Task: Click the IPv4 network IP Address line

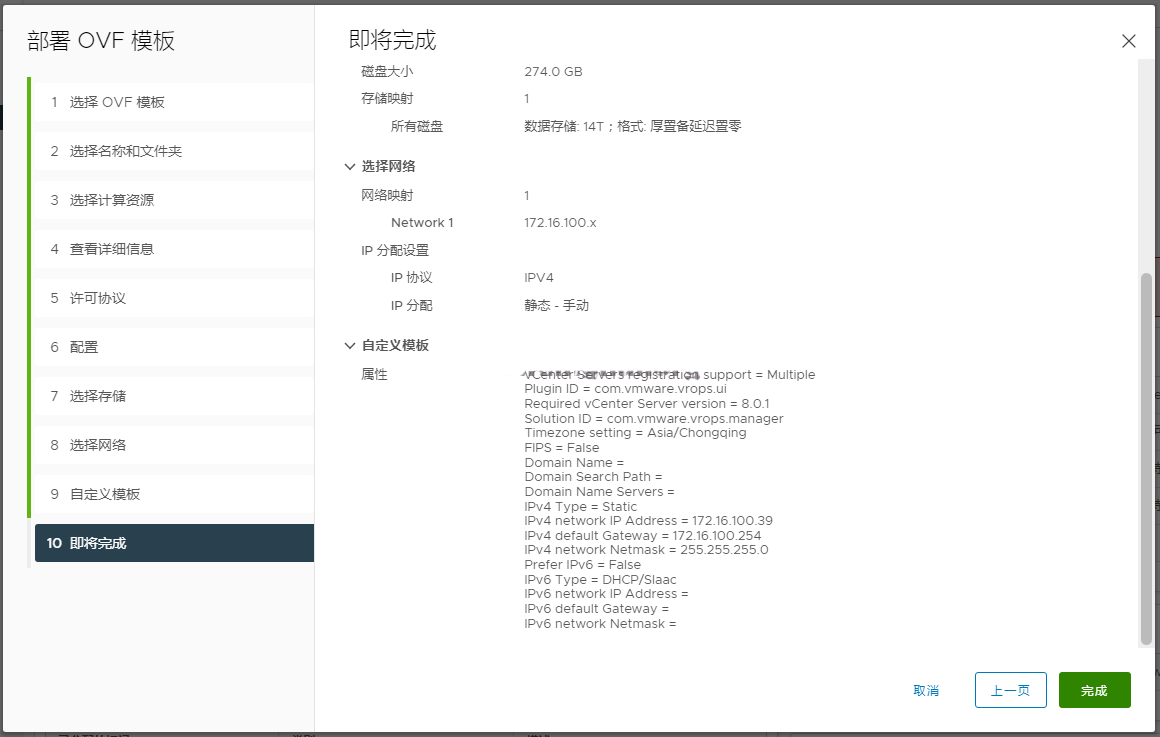Action: coord(648,521)
